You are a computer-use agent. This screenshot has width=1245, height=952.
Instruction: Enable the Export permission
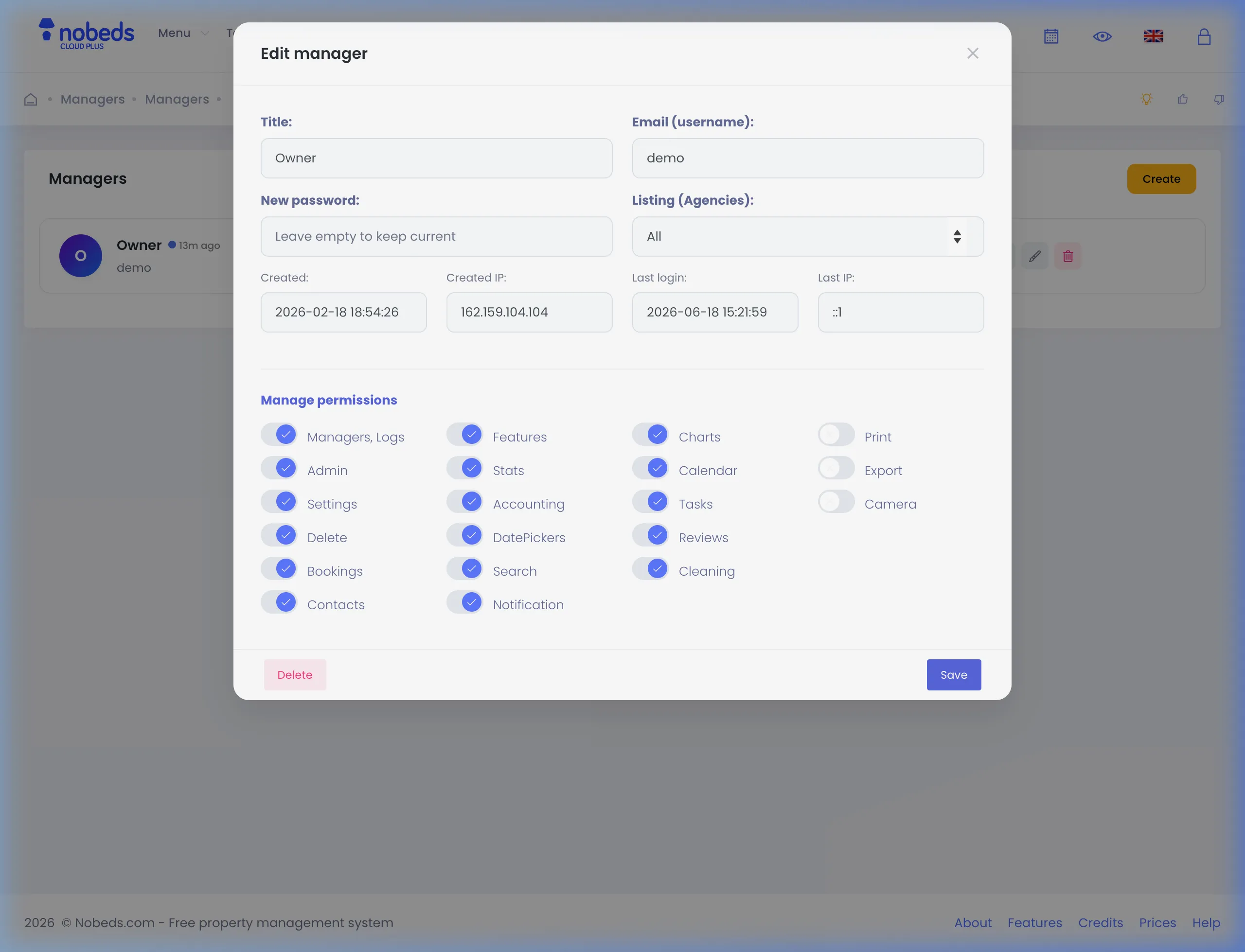pos(836,469)
